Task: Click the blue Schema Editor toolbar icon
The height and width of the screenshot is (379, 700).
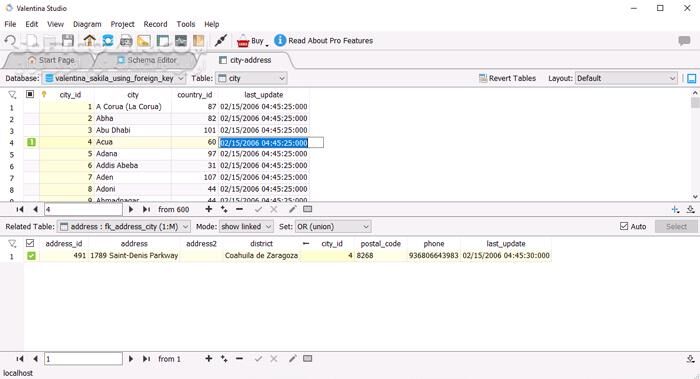Action: coord(108,41)
